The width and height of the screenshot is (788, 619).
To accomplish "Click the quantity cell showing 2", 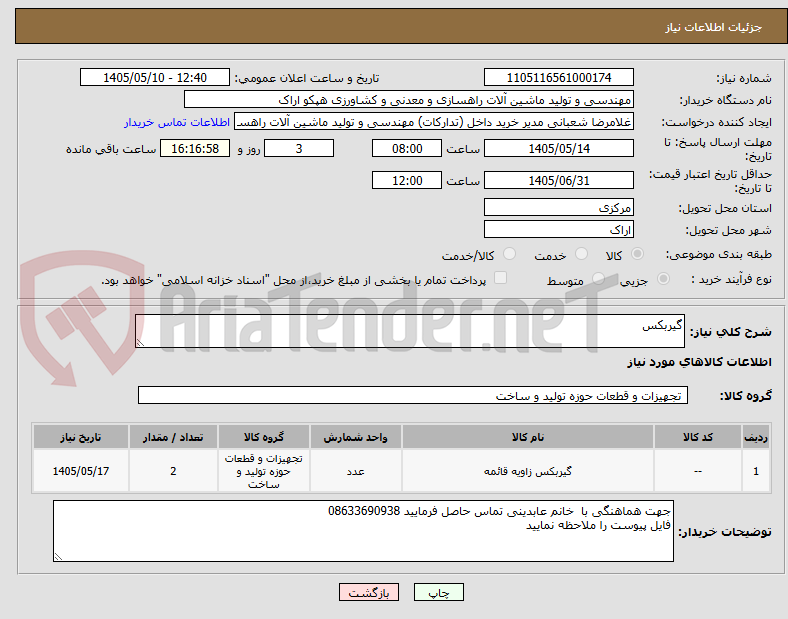I will pyautogui.click(x=173, y=471).
